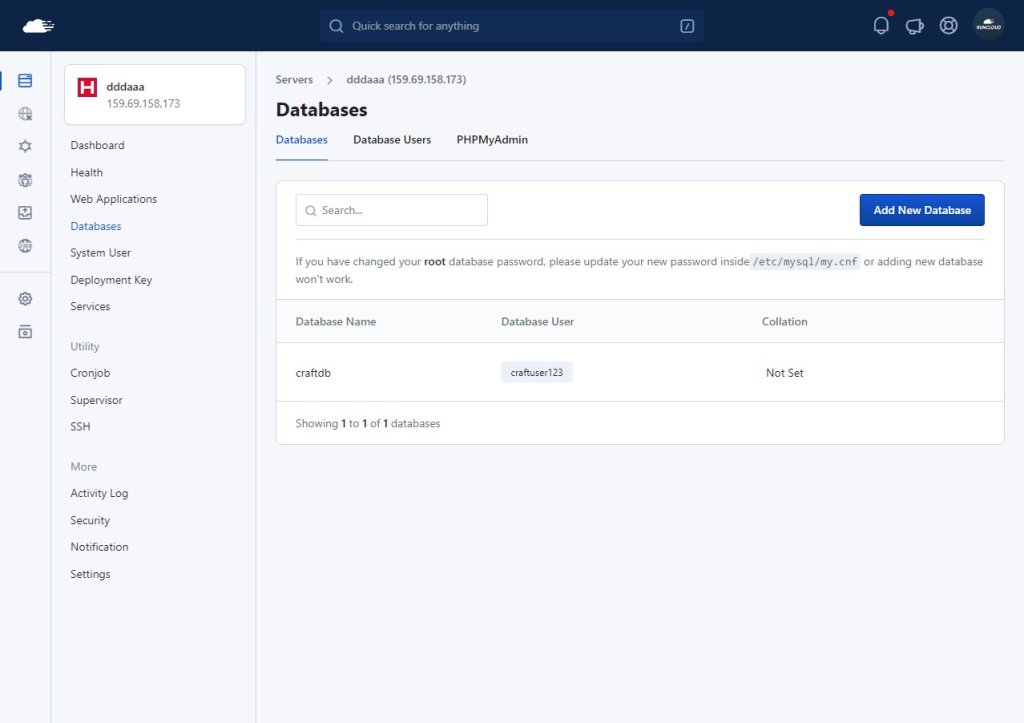Viewport: 1024px width, 723px height.
Task: Open Activity Log under More
Action: (99, 493)
